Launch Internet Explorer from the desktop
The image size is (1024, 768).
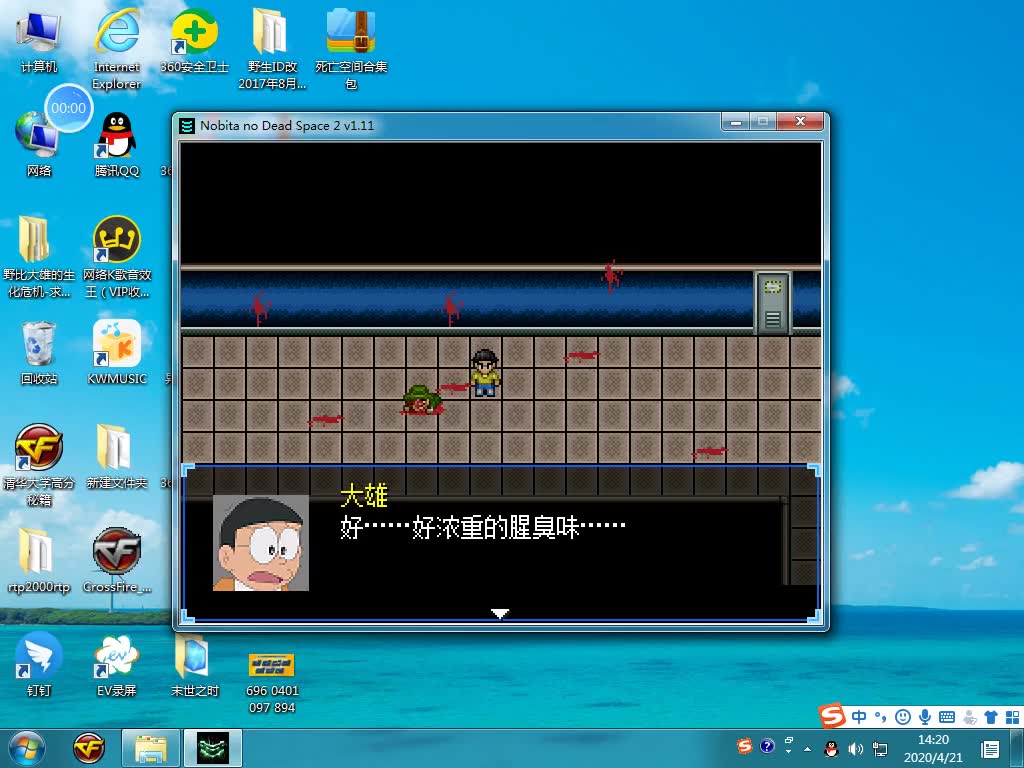coord(116,49)
